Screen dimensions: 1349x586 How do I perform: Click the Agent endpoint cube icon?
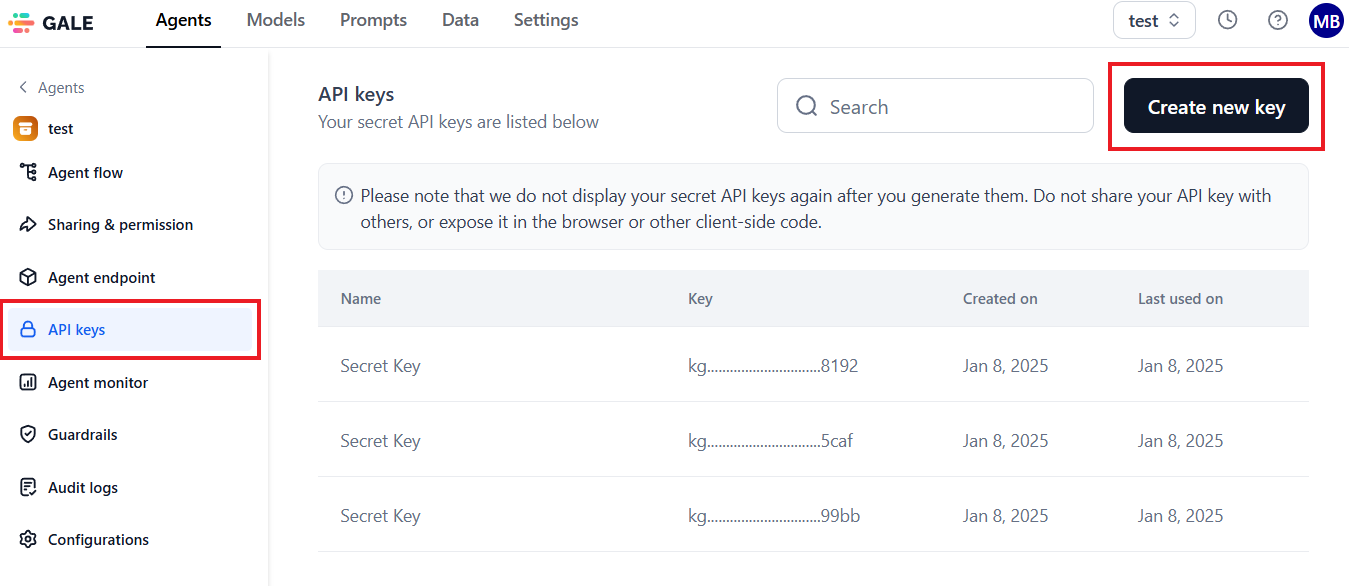[29, 277]
